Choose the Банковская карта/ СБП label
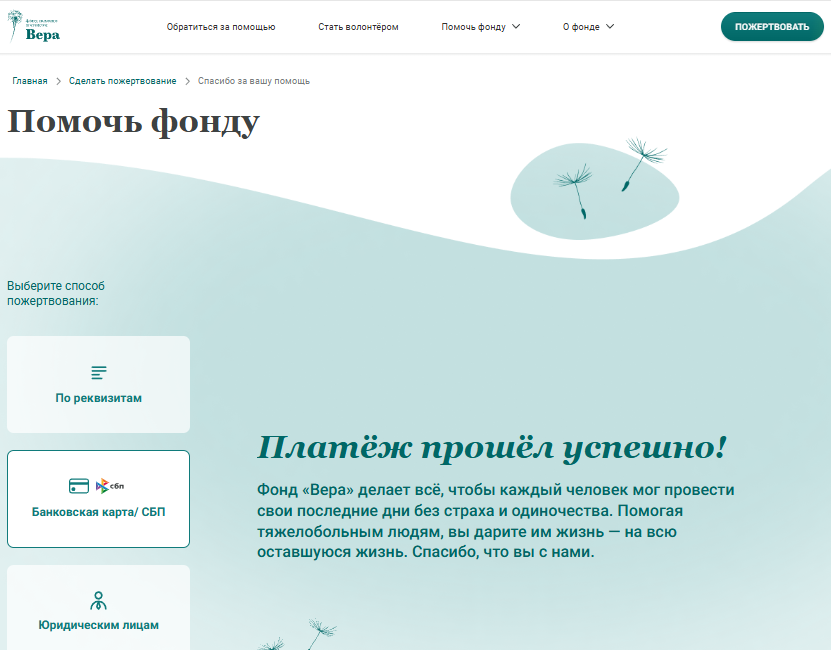831x650 pixels. point(98,513)
